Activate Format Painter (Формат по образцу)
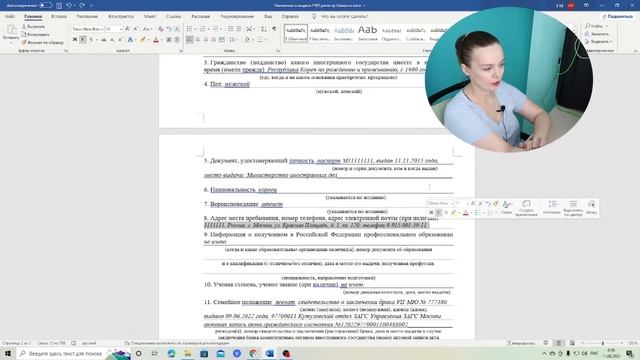Image resolution: width=640 pixels, height=360 pixels. 42,42
